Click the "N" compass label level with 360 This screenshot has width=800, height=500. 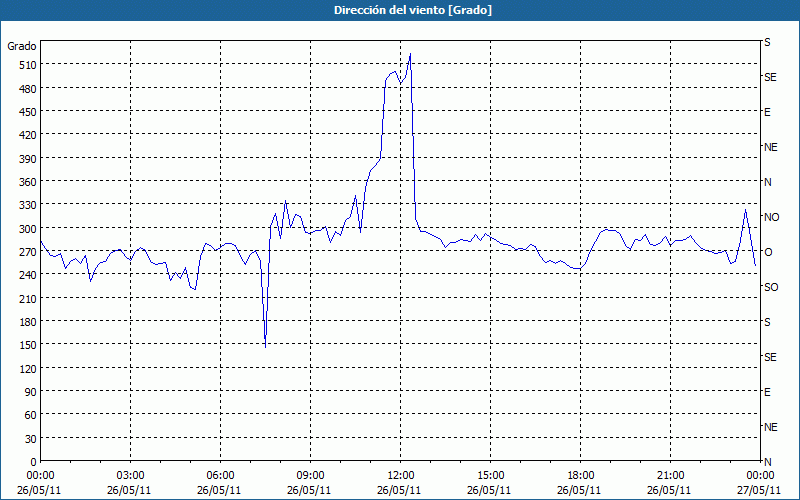pyautogui.click(x=767, y=182)
